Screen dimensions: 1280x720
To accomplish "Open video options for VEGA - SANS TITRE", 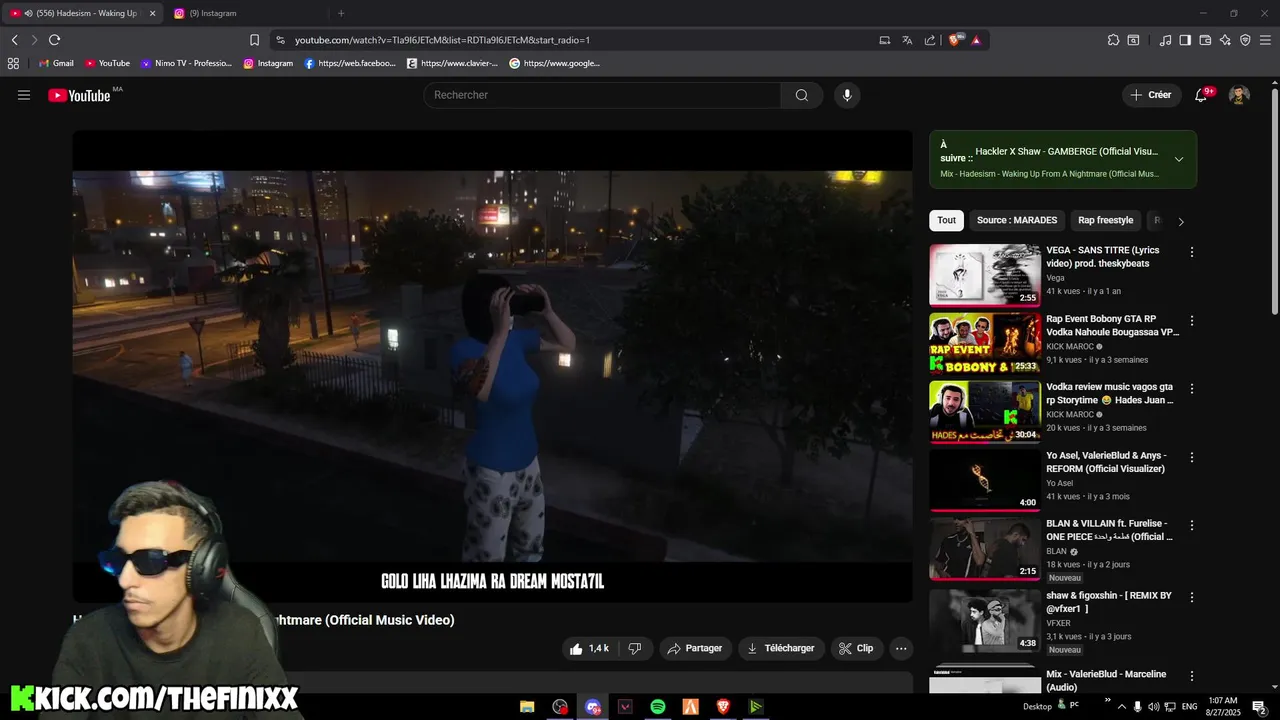I will [x=1191, y=252].
